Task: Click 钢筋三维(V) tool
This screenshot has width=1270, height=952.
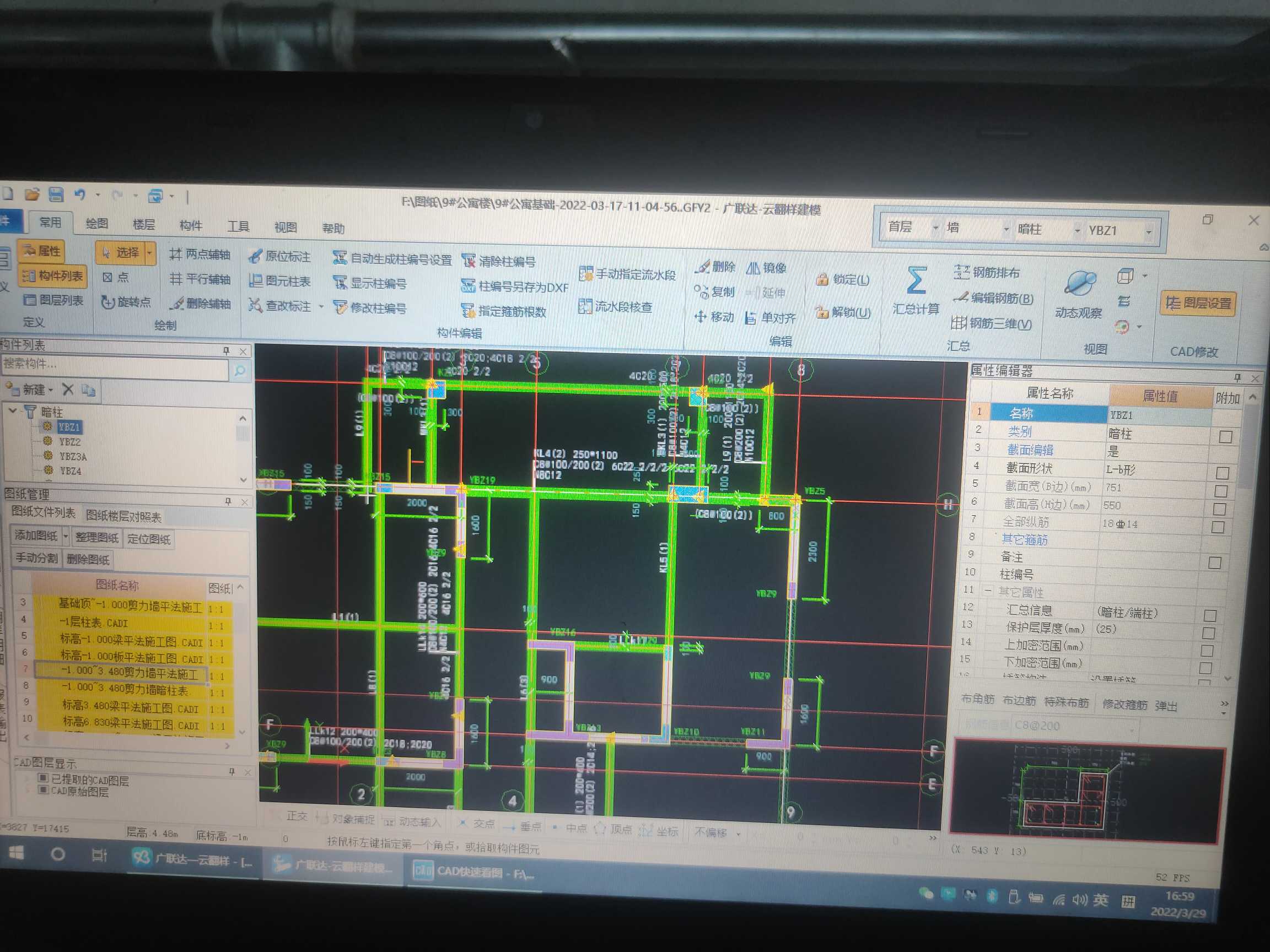Action: 992,323
